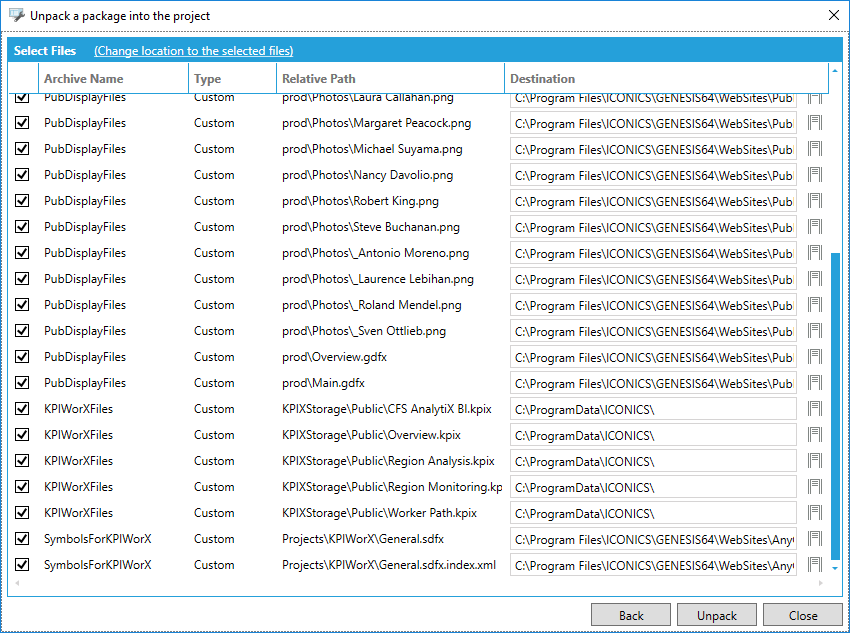
Task: Open browse icon for Nancy Davolio.png row
Action: 814,175
